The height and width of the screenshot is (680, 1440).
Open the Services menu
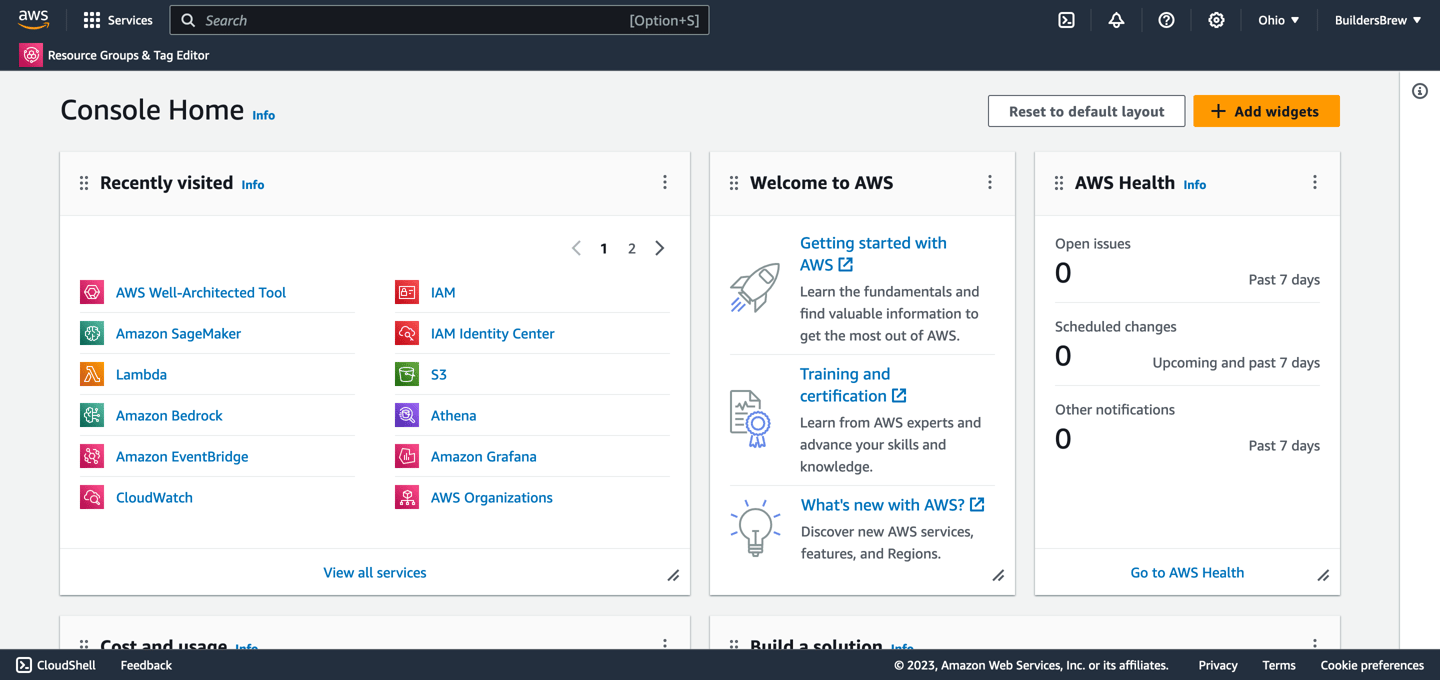point(118,20)
